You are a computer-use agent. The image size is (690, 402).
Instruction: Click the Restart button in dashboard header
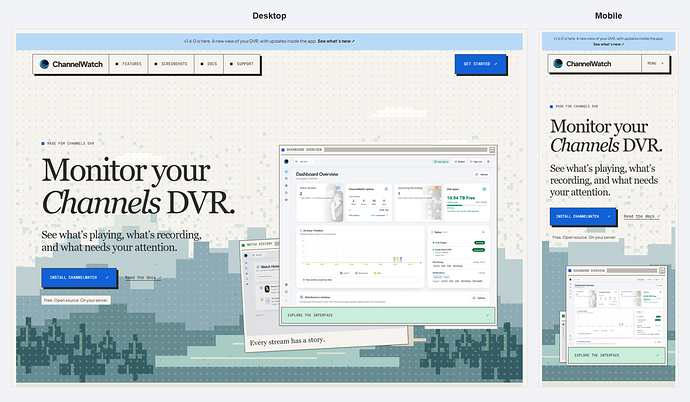tap(459, 161)
